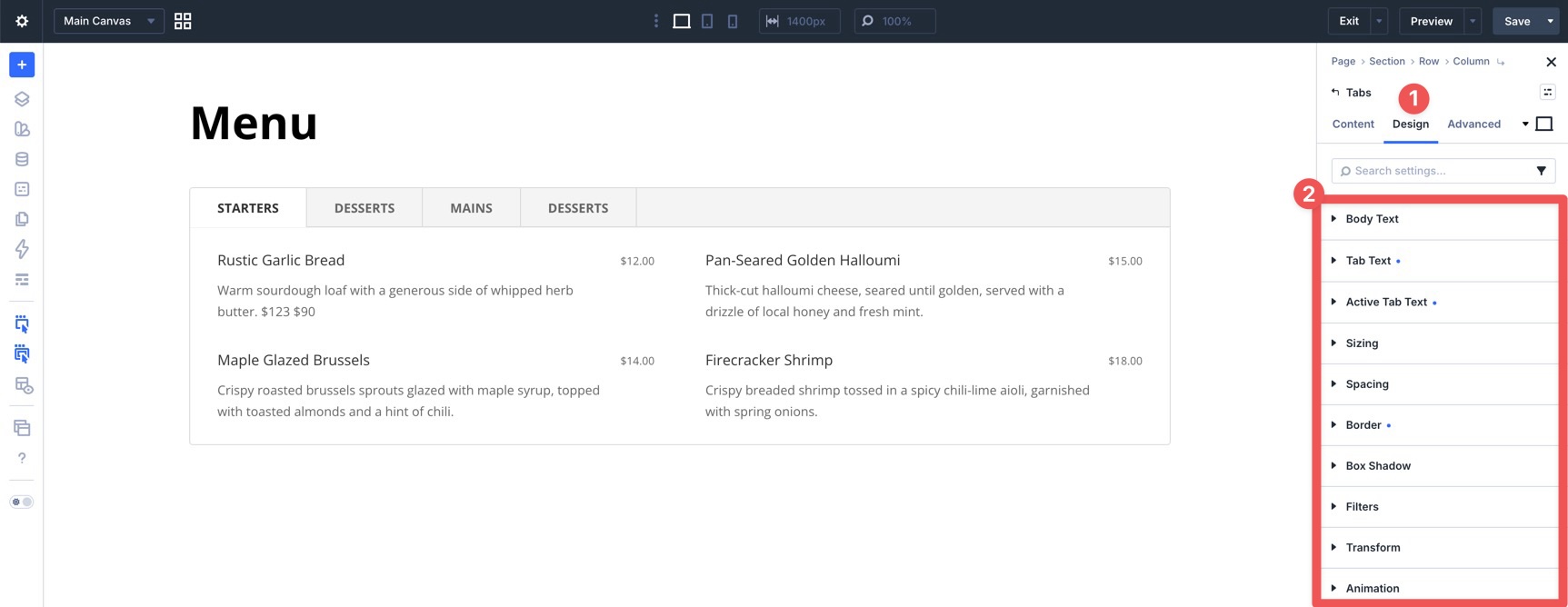Select the click-mode cursor icon in sidebar
The image size is (1568, 607).
[22, 323]
